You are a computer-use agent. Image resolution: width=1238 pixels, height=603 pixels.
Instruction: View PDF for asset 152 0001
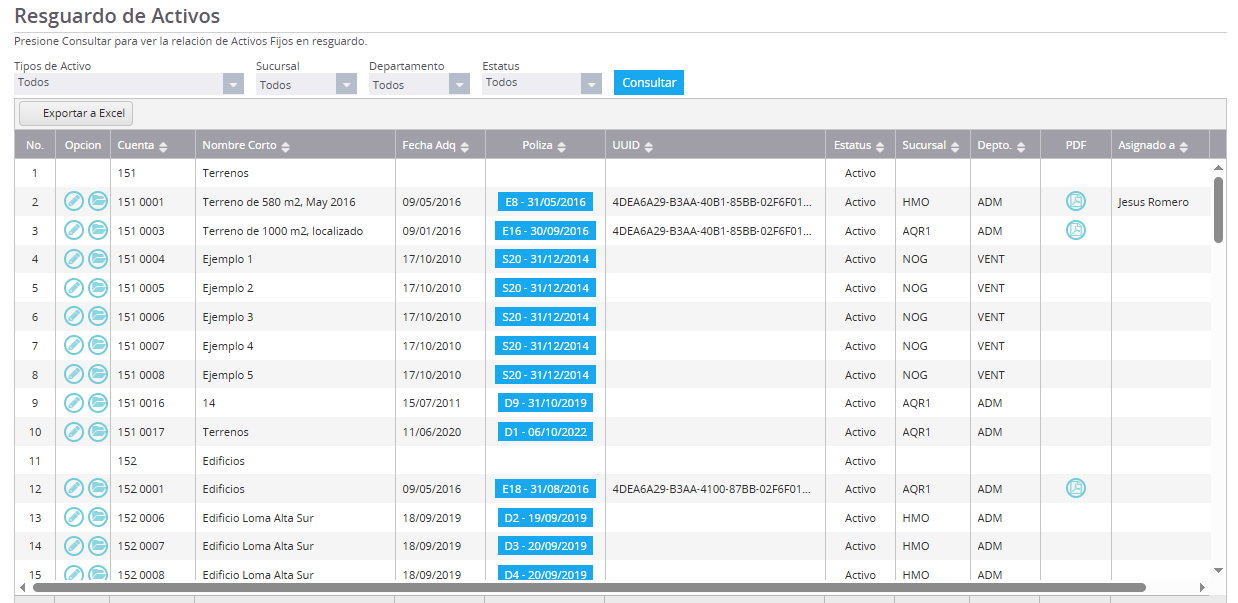coord(1076,488)
